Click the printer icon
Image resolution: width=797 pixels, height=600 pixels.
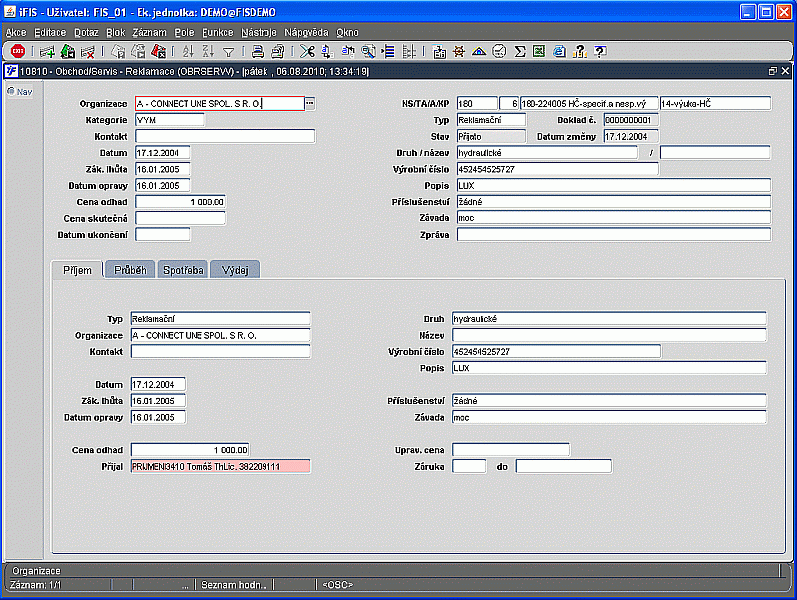coord(258,51)
